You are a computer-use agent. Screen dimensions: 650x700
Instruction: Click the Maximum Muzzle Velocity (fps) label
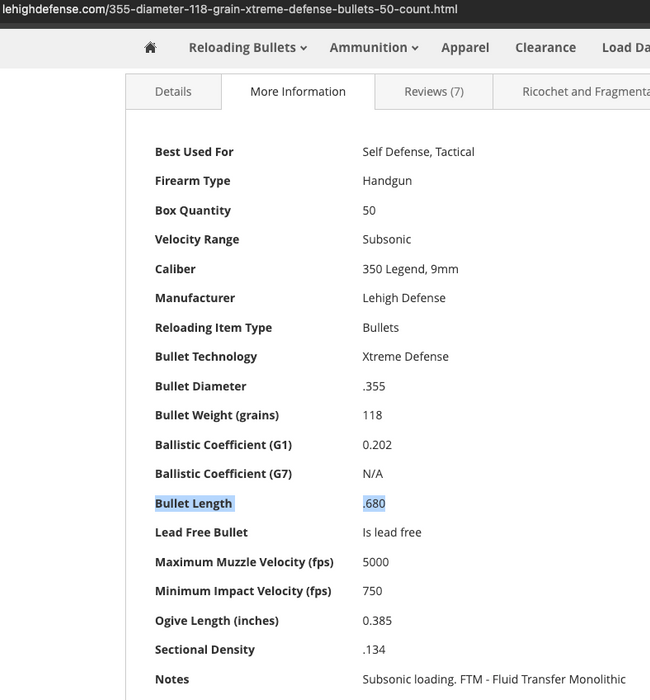(244, 562)
